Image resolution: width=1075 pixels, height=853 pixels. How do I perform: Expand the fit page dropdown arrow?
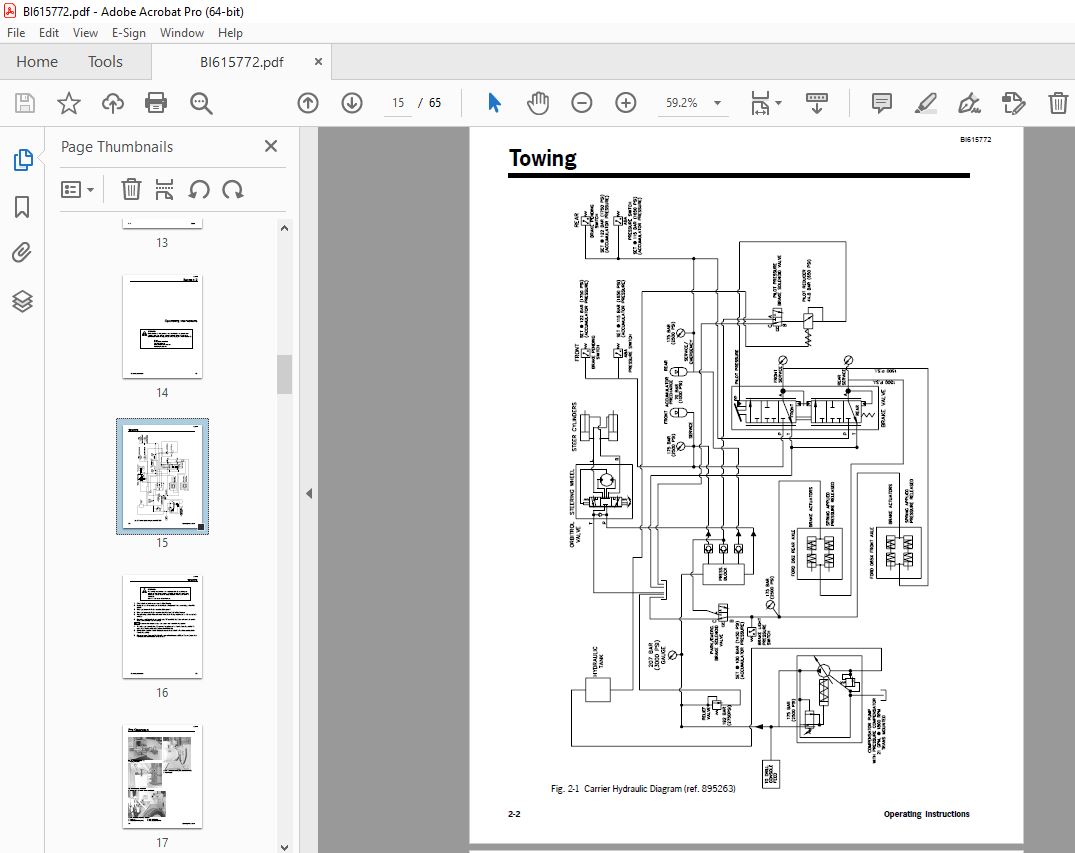(x=778, y=103)
